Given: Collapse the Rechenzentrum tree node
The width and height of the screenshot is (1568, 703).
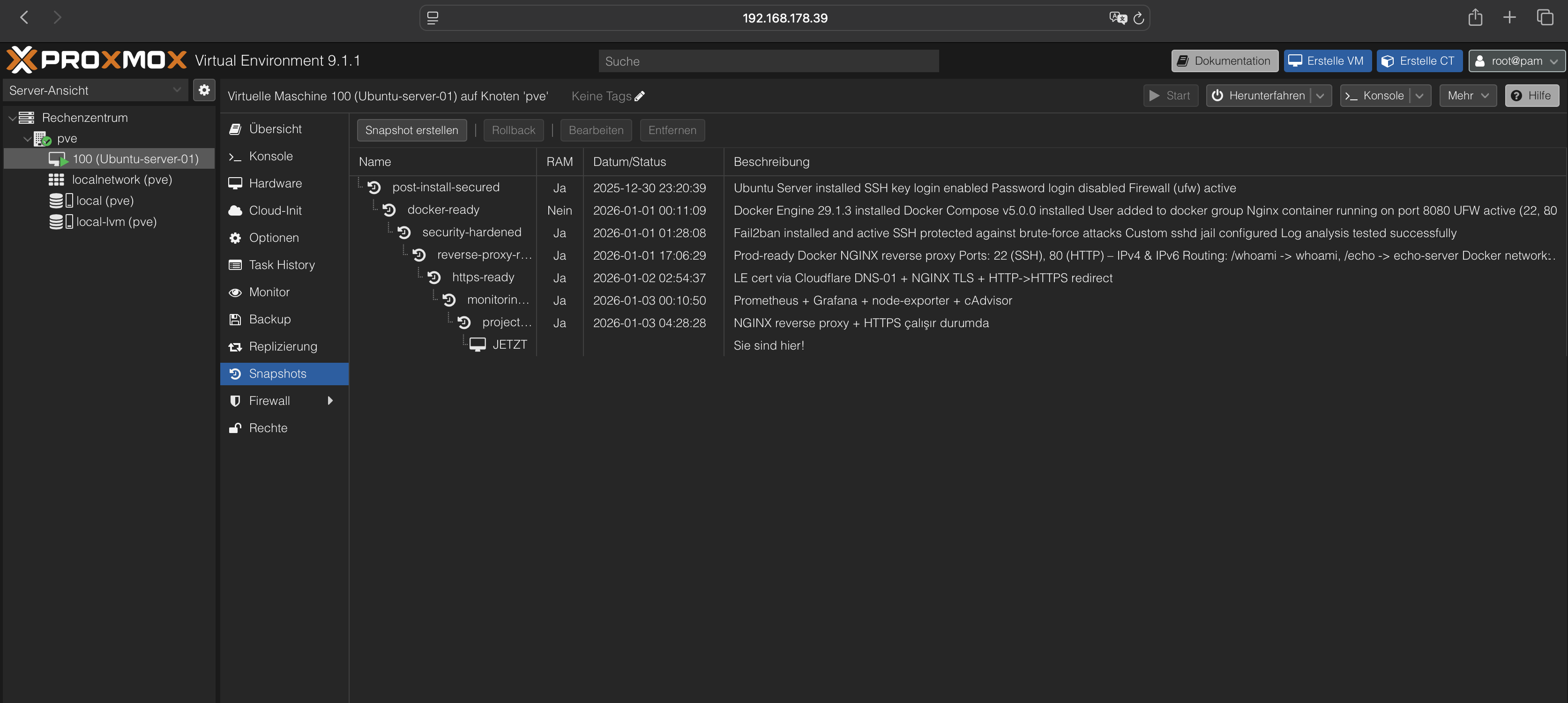Looking at the screenshot, I should pos(12,118).
